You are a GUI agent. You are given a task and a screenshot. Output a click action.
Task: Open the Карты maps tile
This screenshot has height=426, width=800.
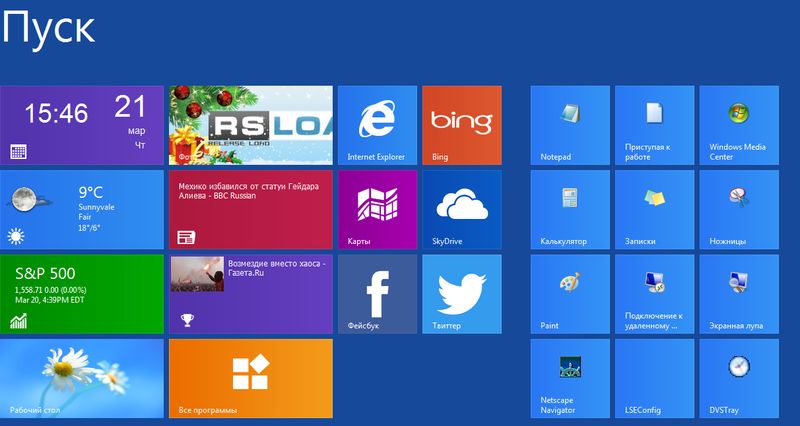point(378,210)
